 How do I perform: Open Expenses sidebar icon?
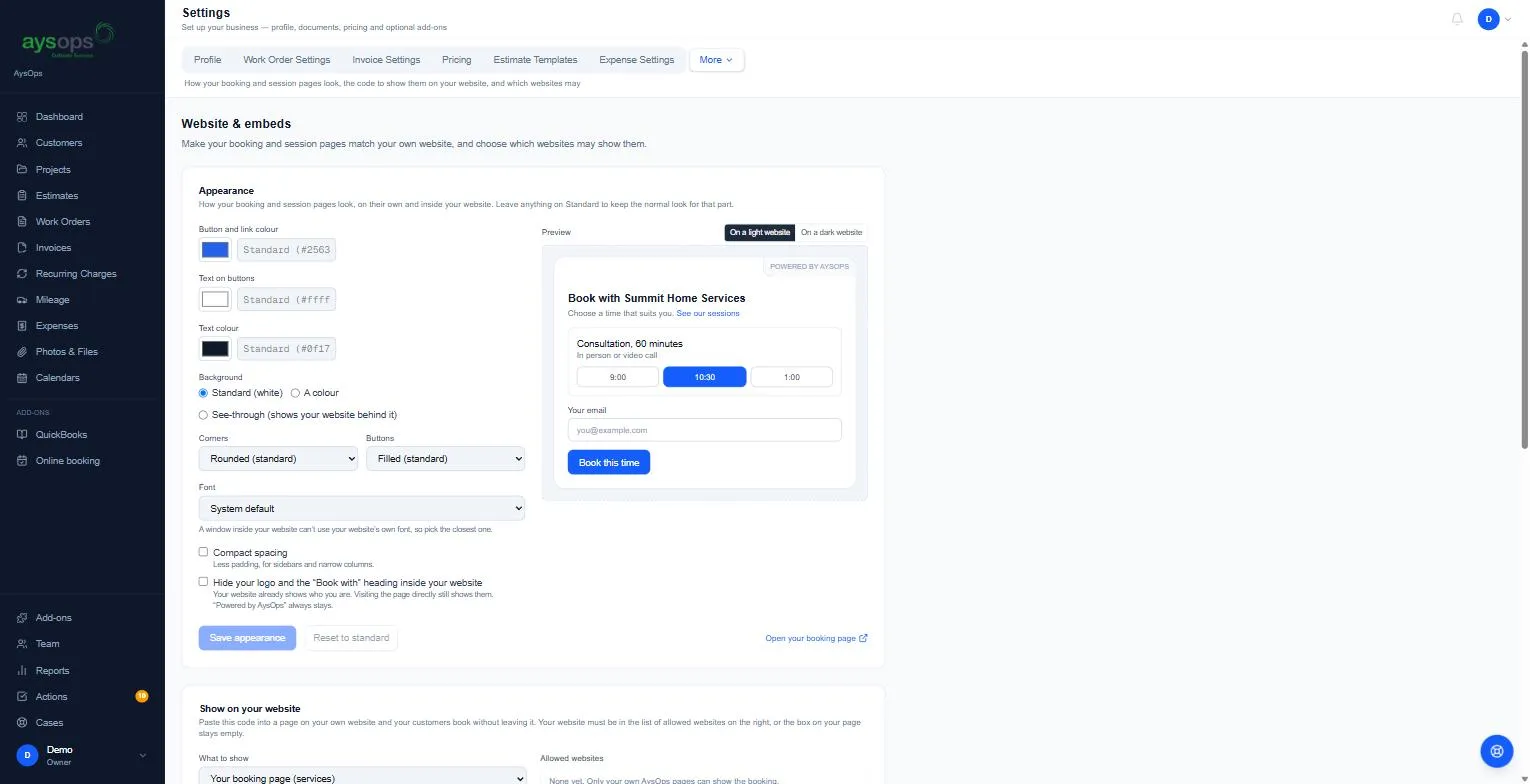pyautogui.click(x=22, y=326)
